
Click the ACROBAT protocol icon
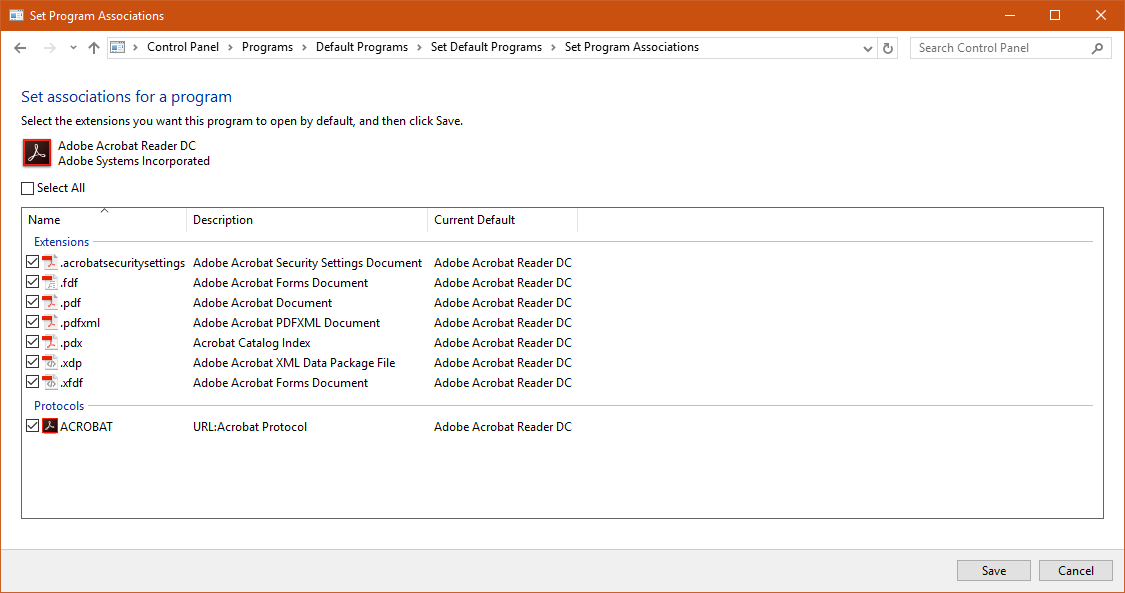click(50, 427)
